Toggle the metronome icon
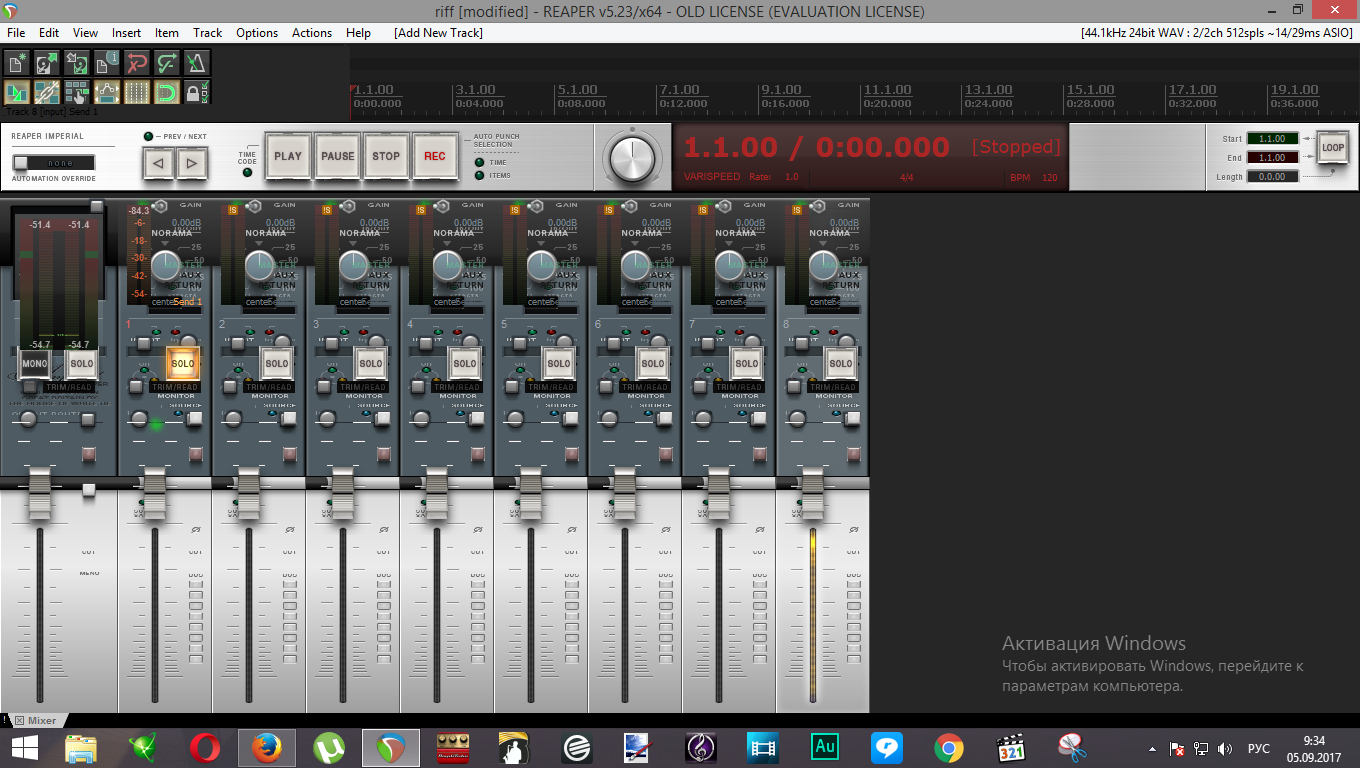 pyautogui.click(x=197, y=63)
